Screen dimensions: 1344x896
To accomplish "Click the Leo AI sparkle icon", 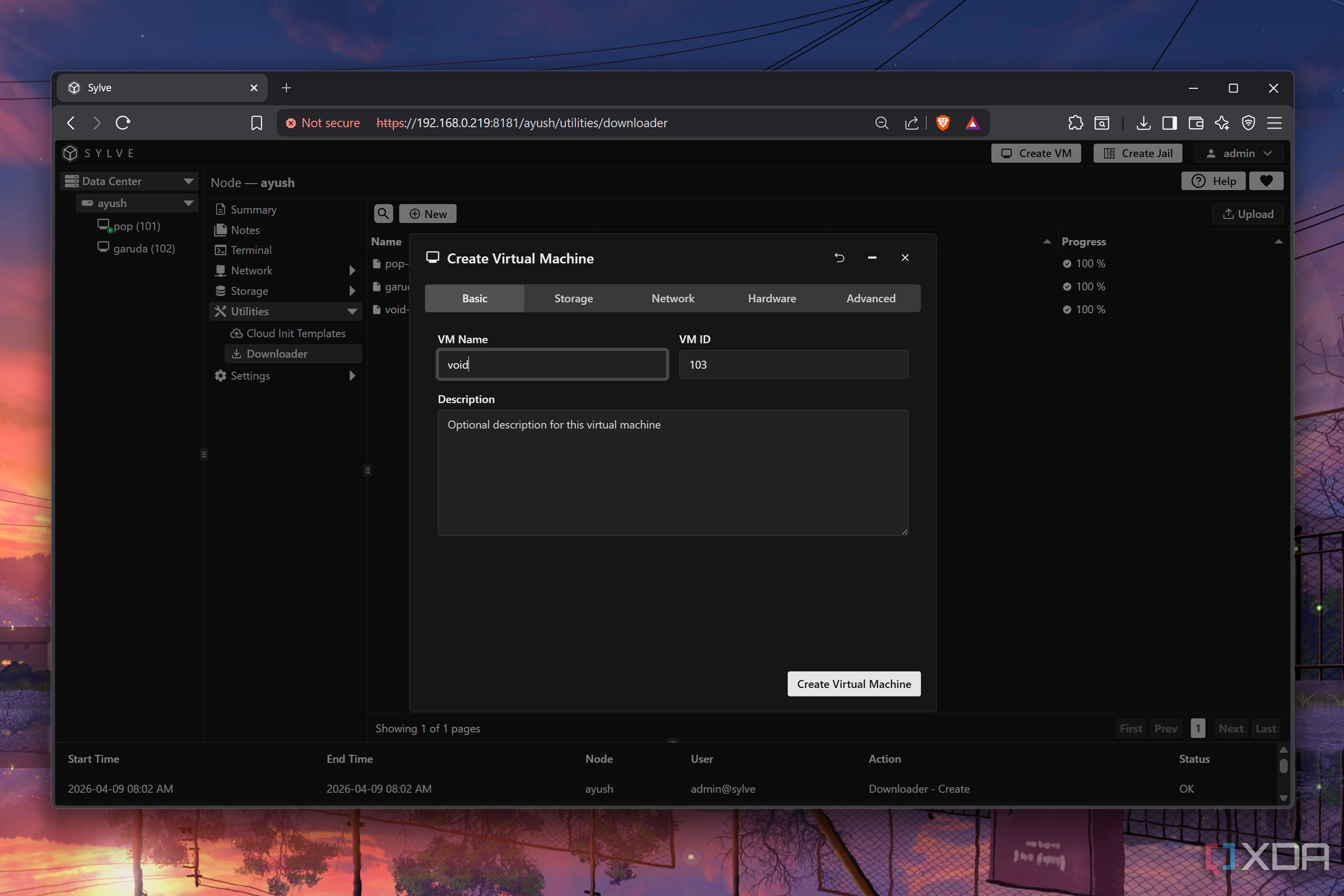I will point(1222,123).
